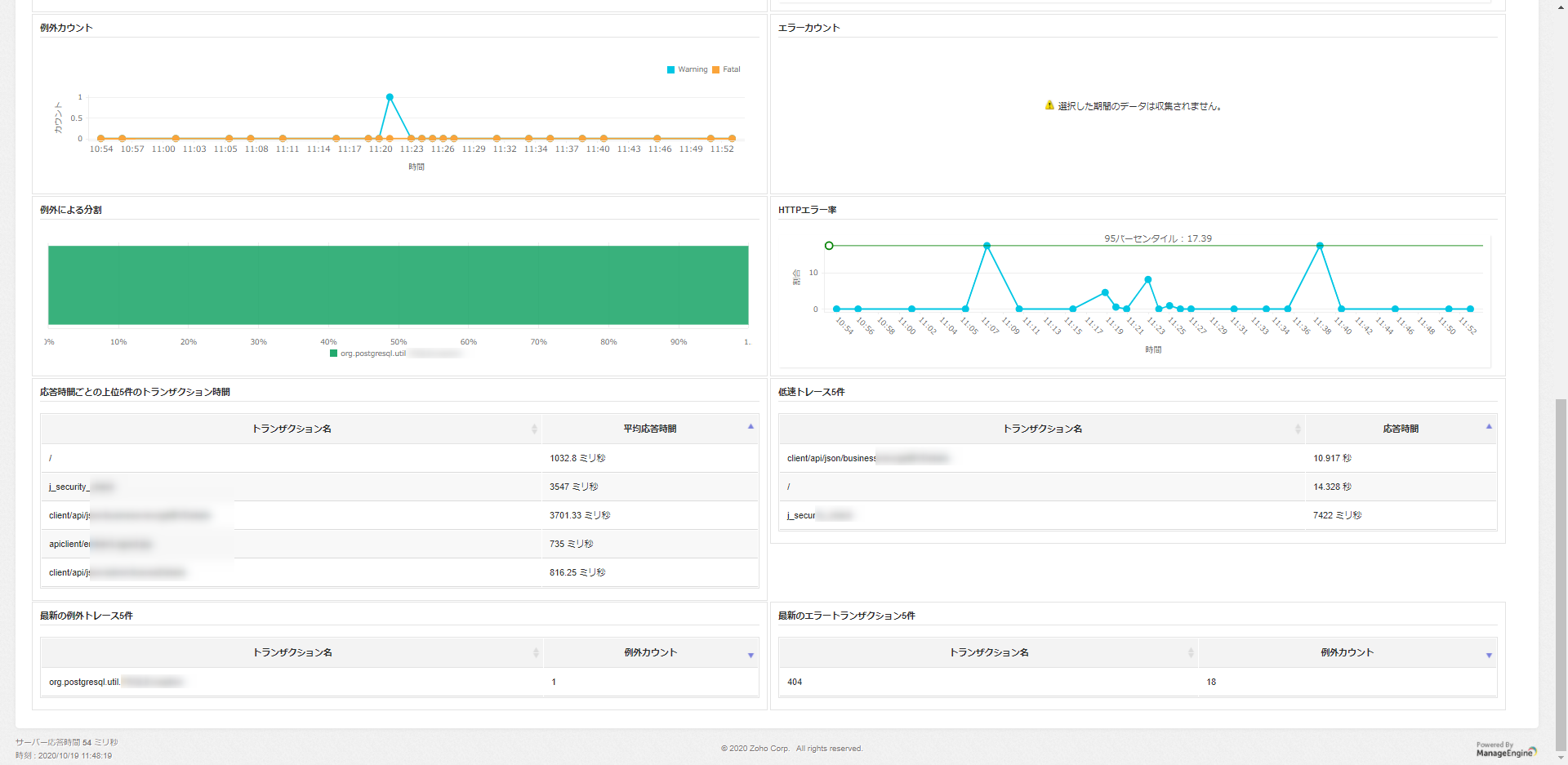Sort error transactions by exception count arrow
The image size is (1568, 765).
pos(1488,655)
